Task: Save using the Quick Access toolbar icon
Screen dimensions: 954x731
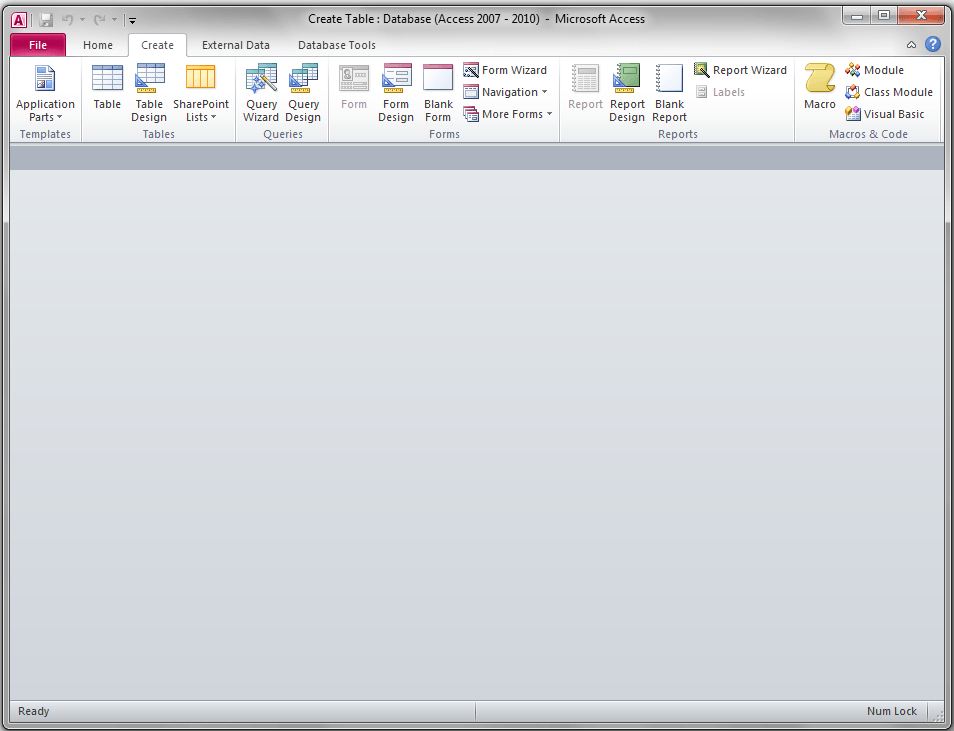Action: tap(46, 20)
